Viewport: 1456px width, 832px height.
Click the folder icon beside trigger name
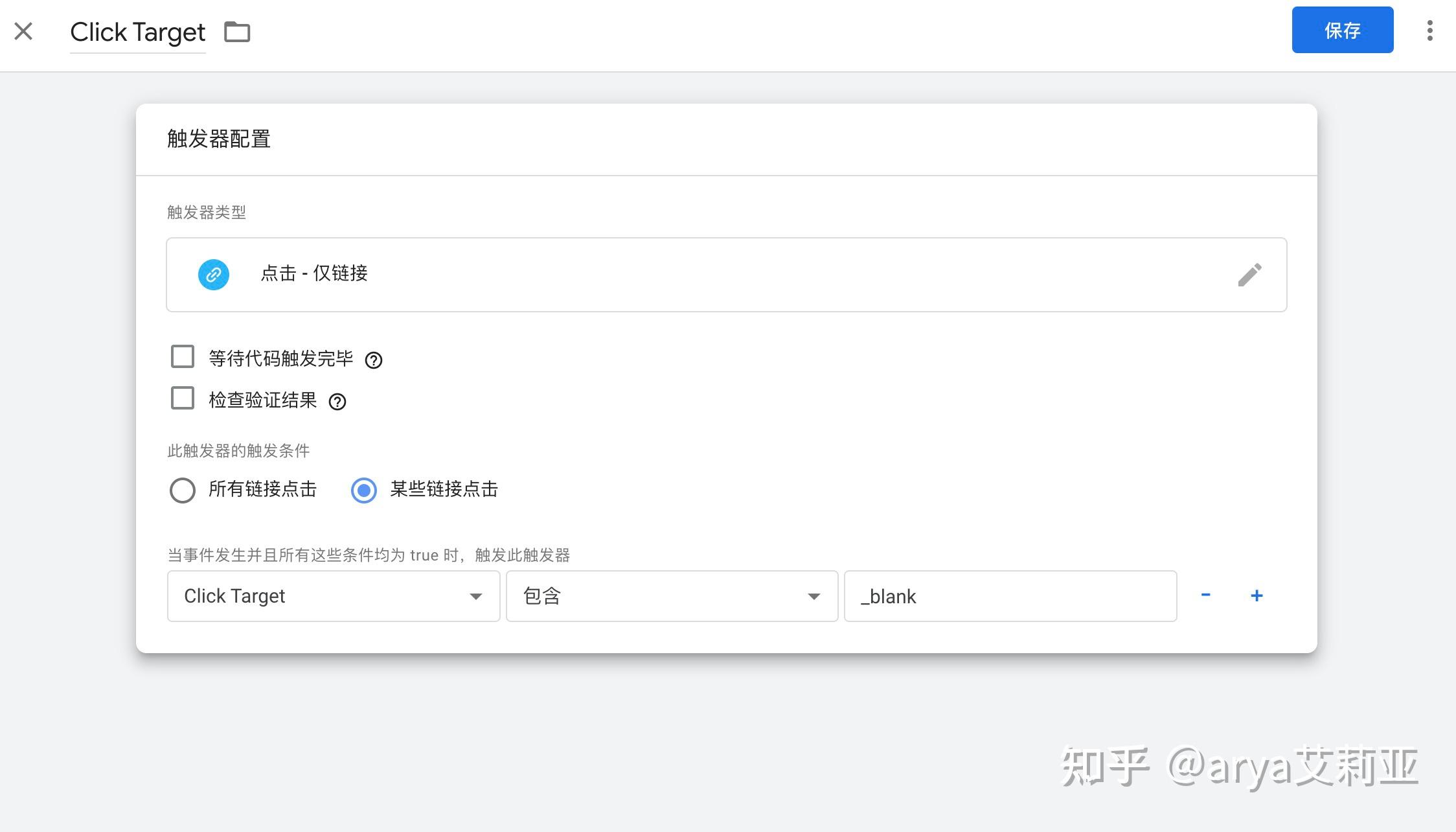point(237,32)
